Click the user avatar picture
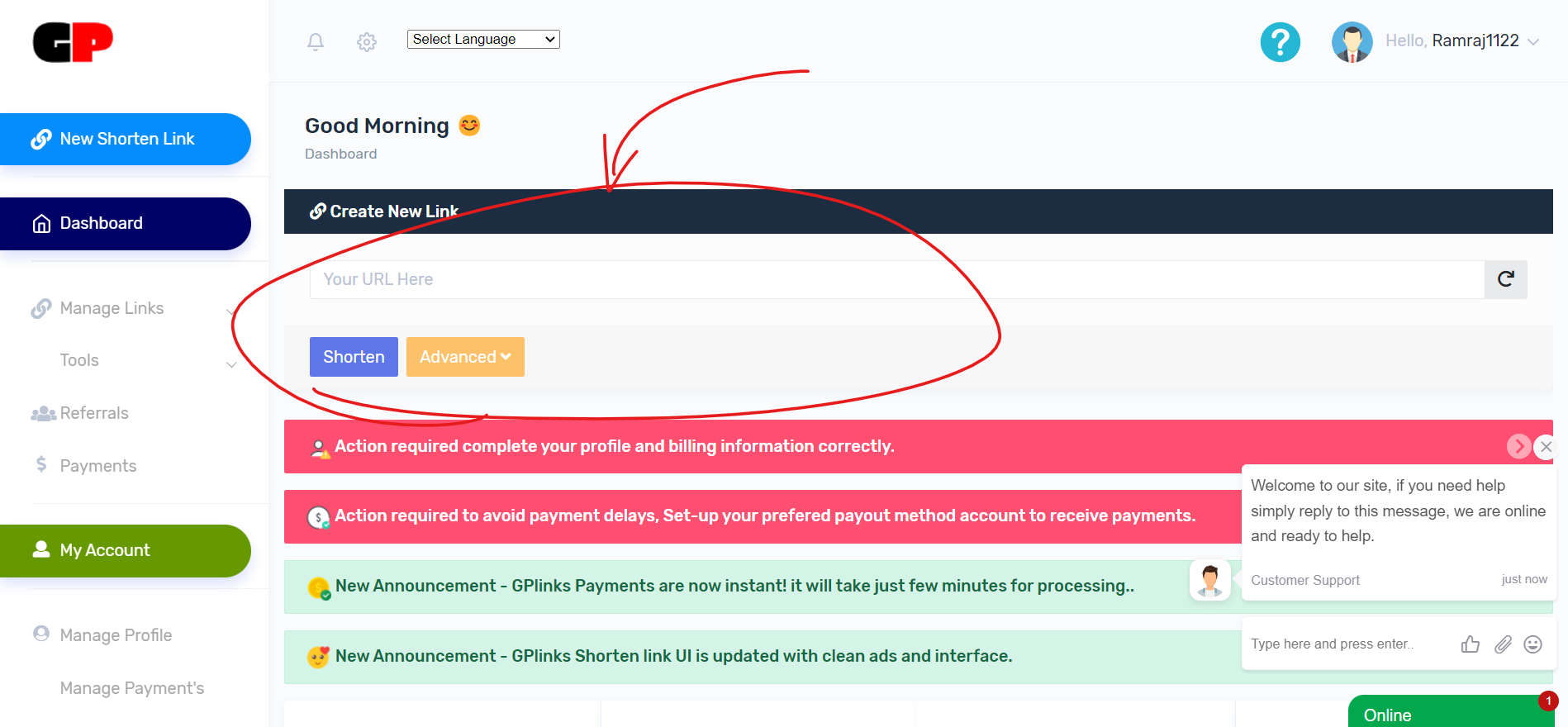 click(x=1352, y=41)
